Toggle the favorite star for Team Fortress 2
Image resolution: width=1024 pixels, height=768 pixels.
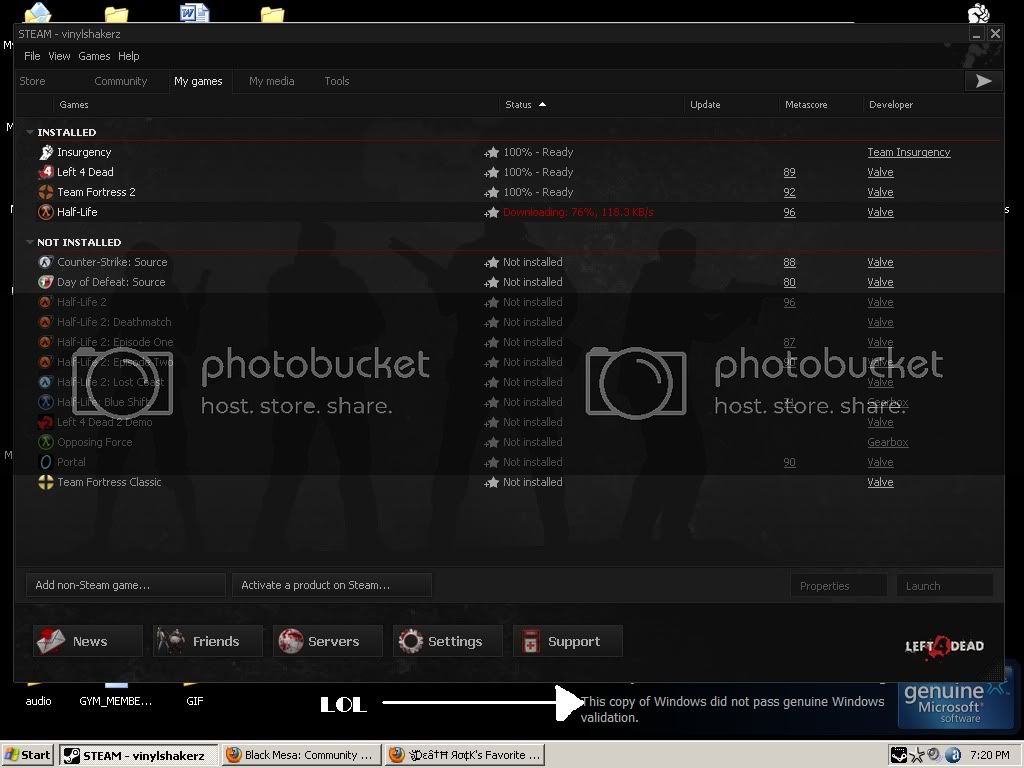tap(491, 193)
